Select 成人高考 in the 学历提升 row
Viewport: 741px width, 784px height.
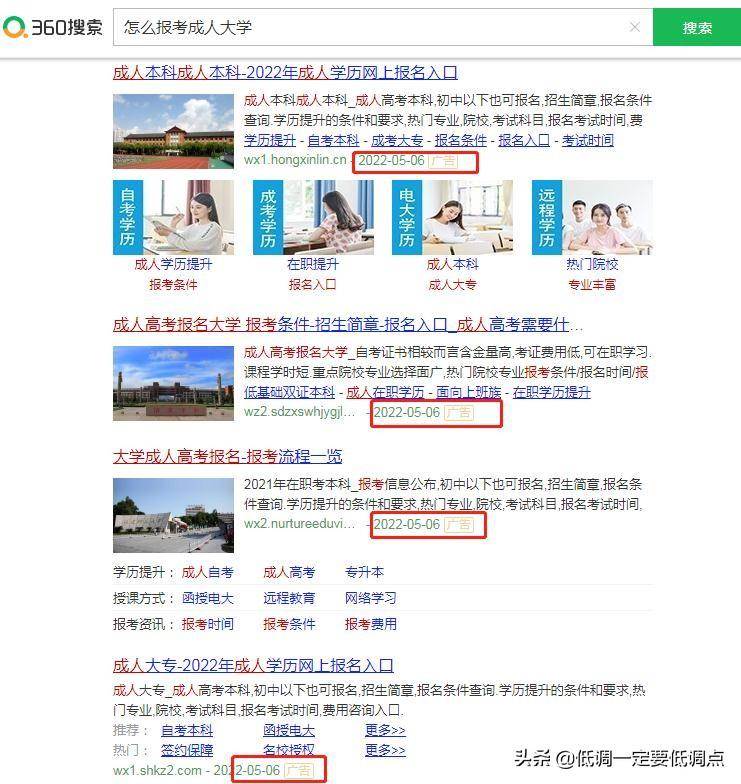[x=289, y=572]
